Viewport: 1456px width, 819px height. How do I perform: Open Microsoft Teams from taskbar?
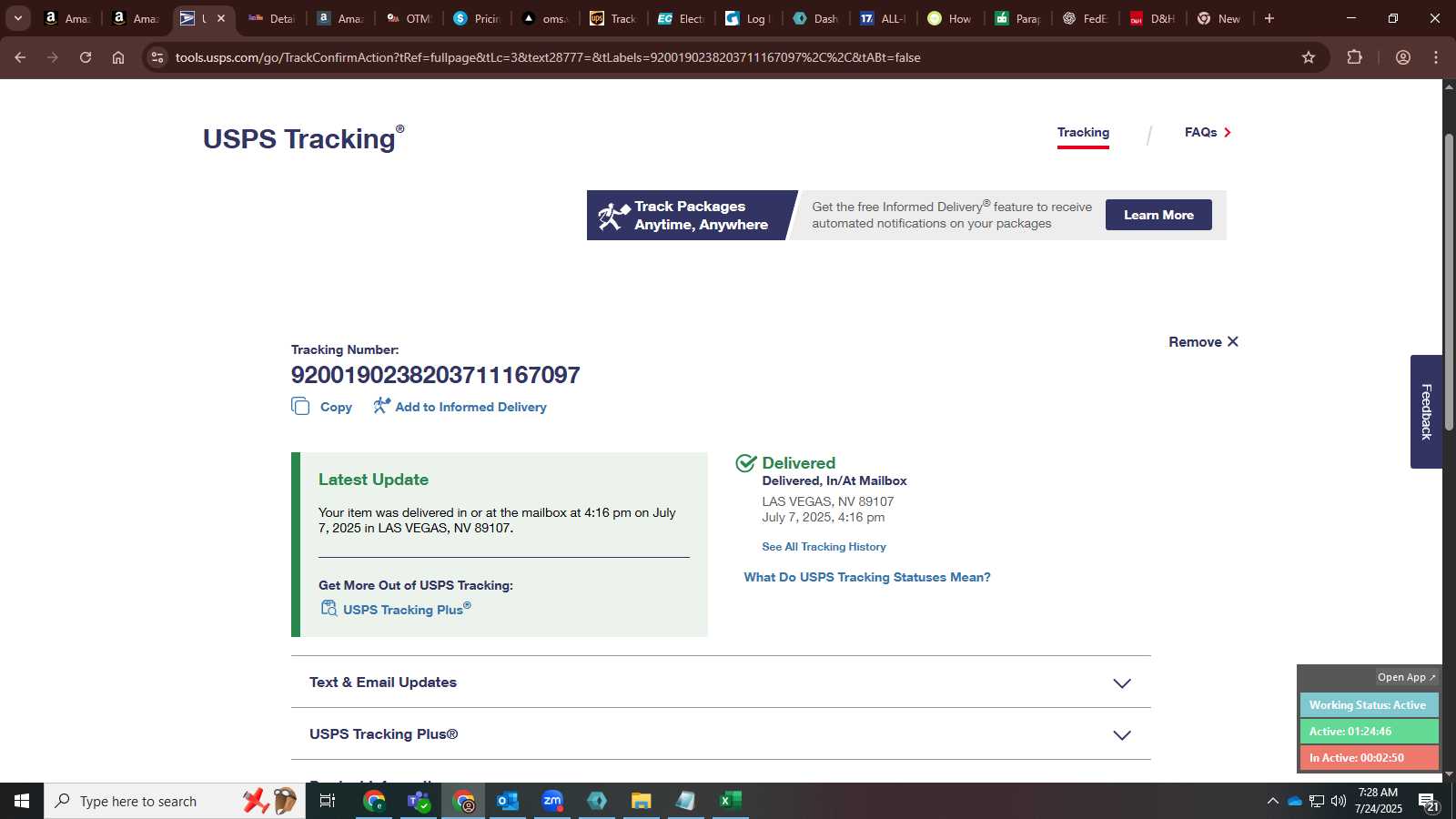[419, 801]
